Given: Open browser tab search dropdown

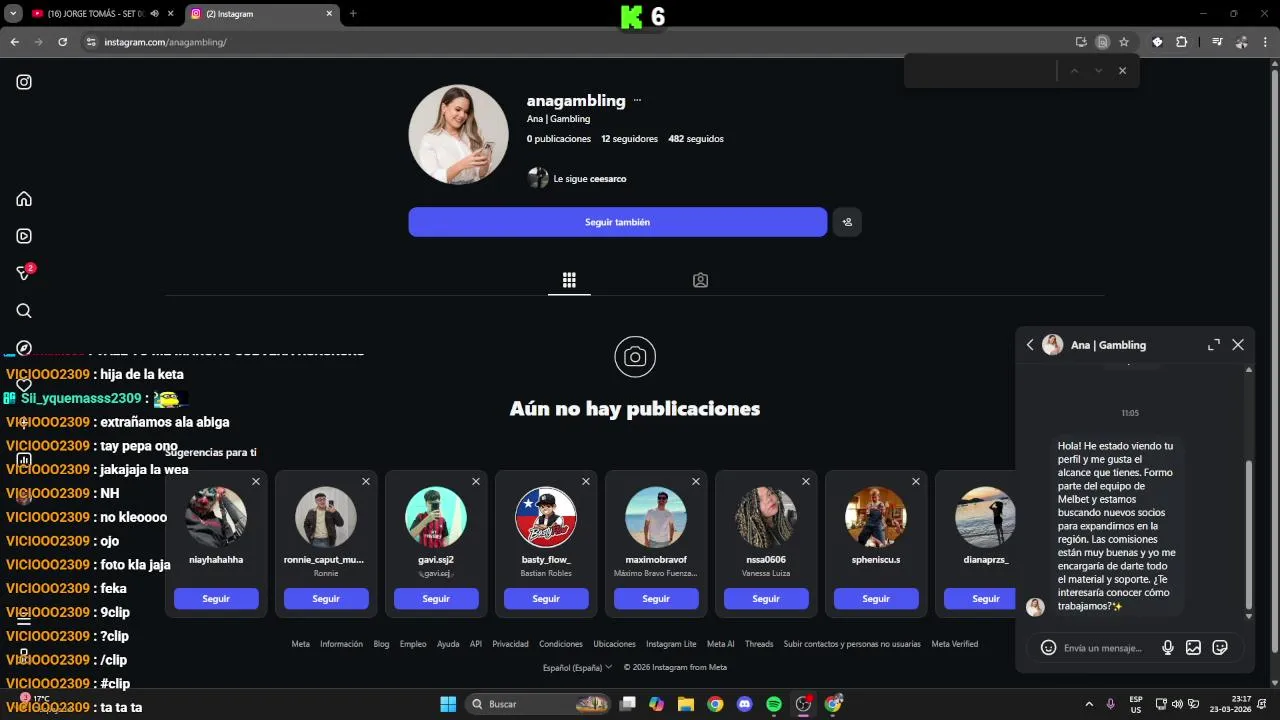Looking at the screenshot, I should pyautogui.click(x=13, y=14).
